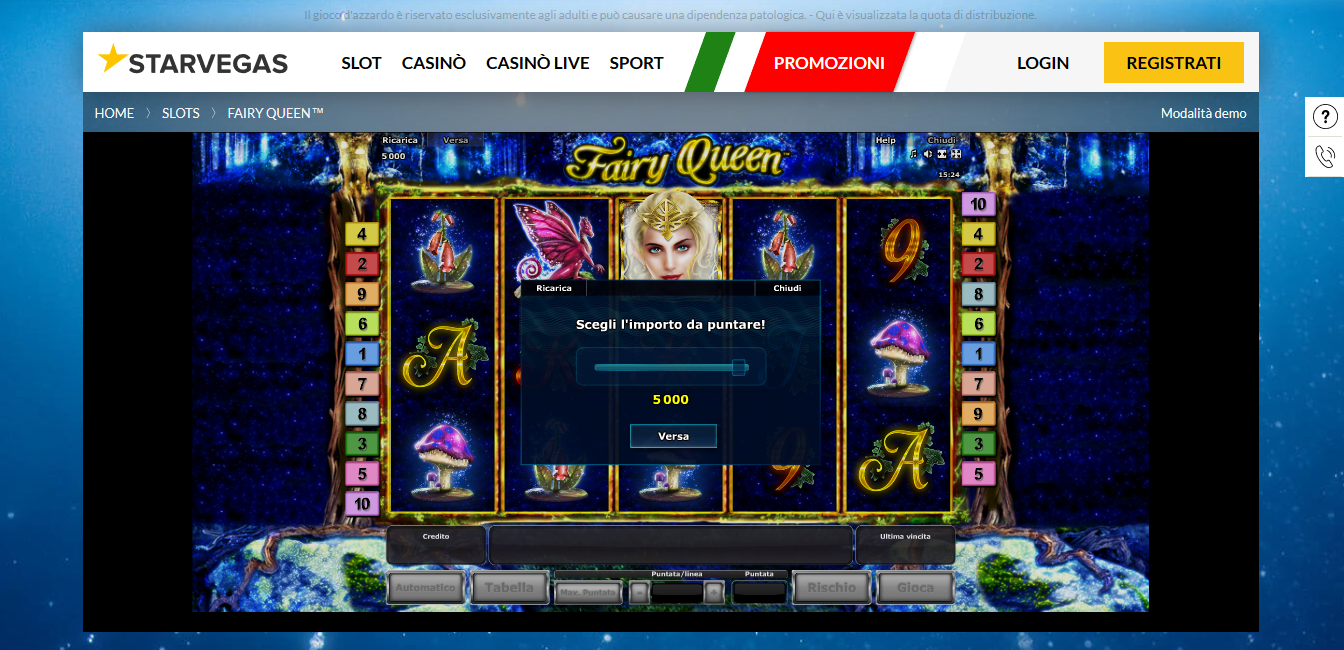
Task: Click the Registrati button
Action: click(1174, 63)
